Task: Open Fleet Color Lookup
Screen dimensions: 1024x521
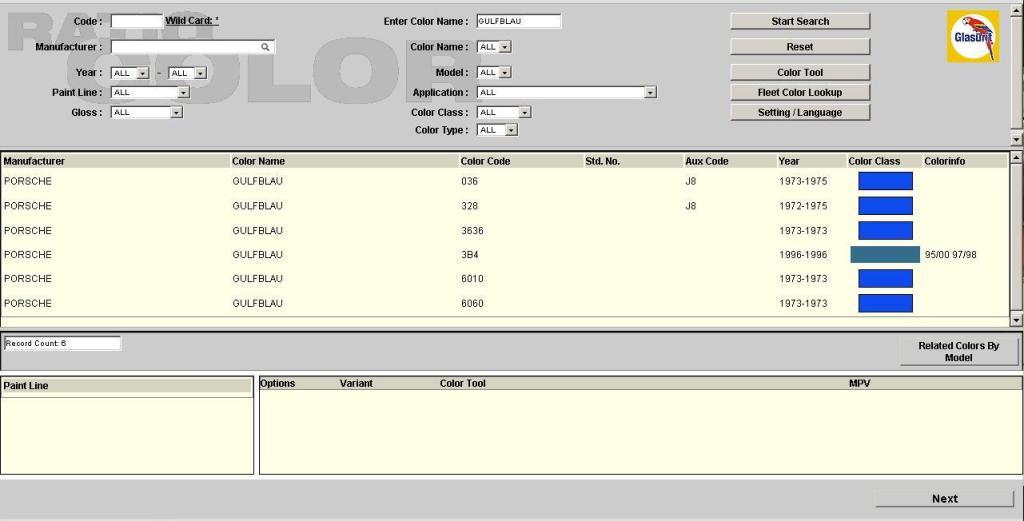Action: 800,93
